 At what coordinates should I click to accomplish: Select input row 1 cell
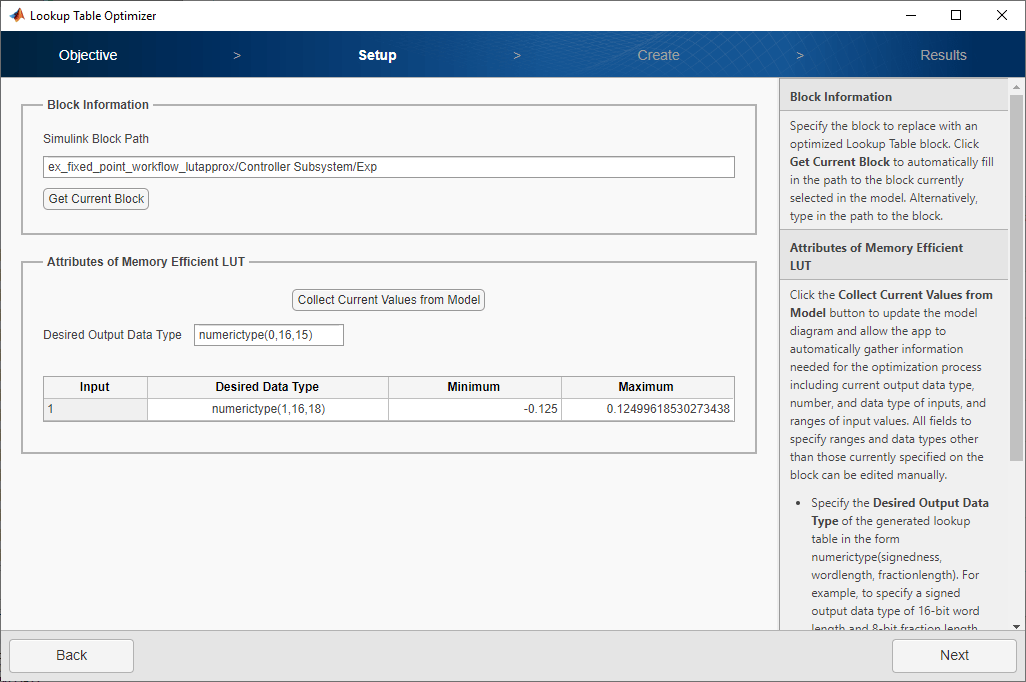pyautogui.click(x=95, y=409)
